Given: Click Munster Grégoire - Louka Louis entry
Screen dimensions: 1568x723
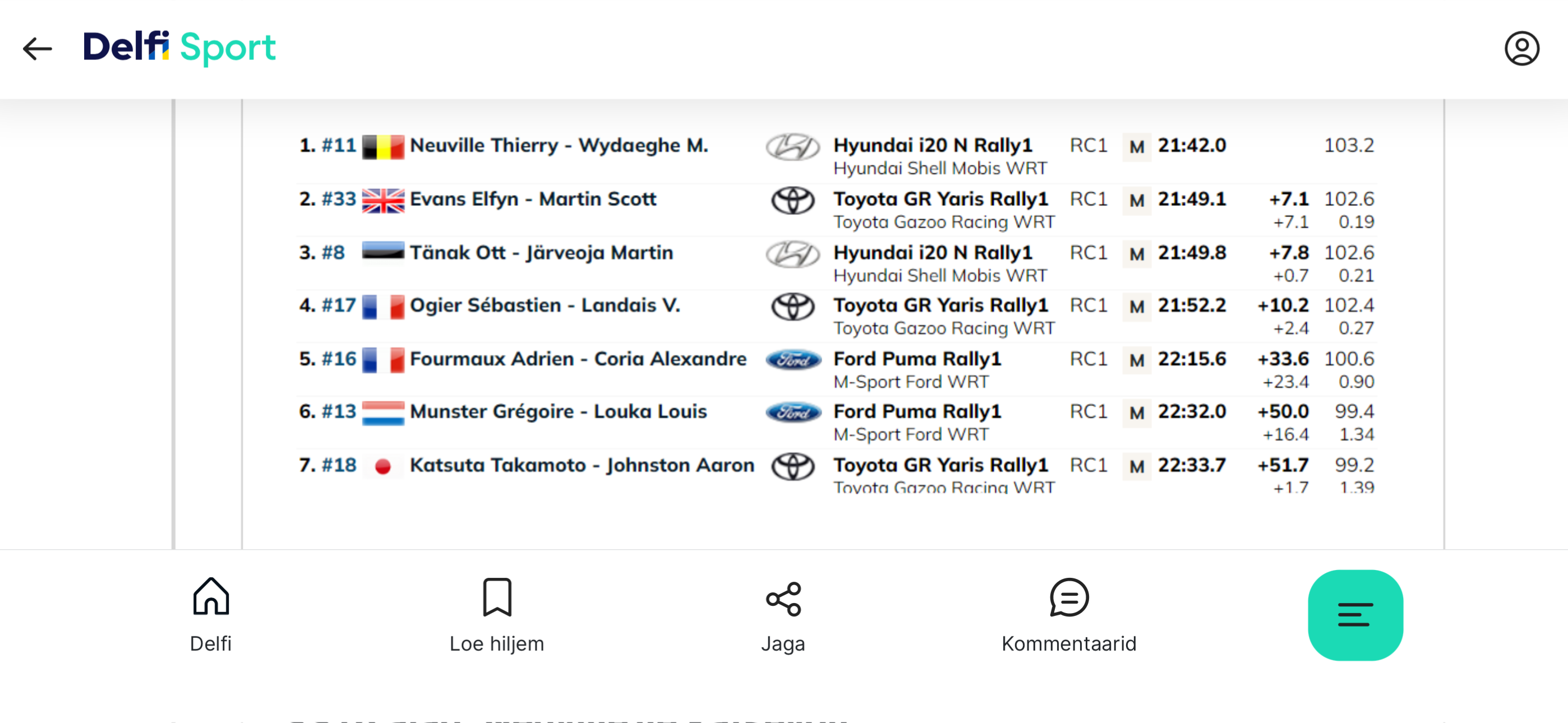Looking at the screenshot, I should (x=558, y=412).
